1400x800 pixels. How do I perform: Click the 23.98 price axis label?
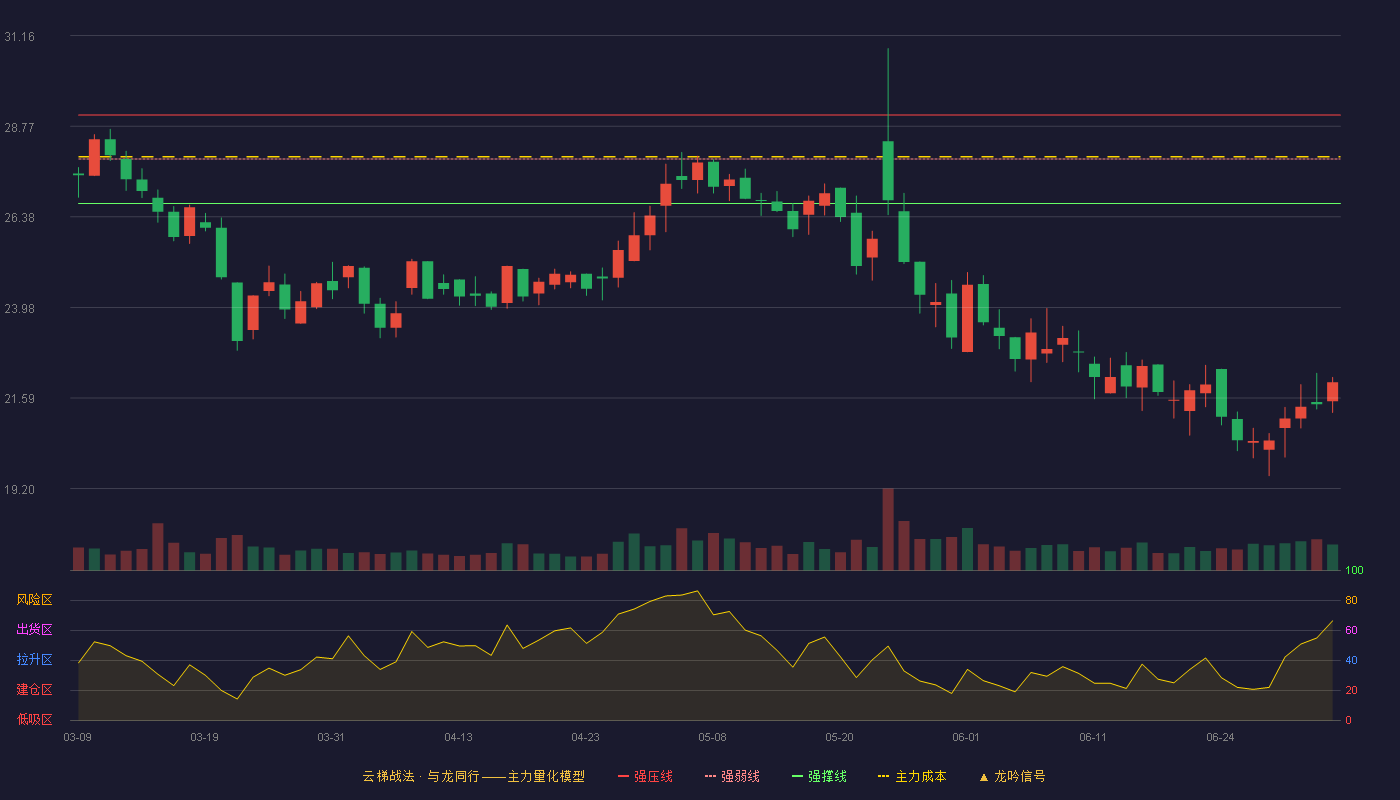click(x=19, y=309)
